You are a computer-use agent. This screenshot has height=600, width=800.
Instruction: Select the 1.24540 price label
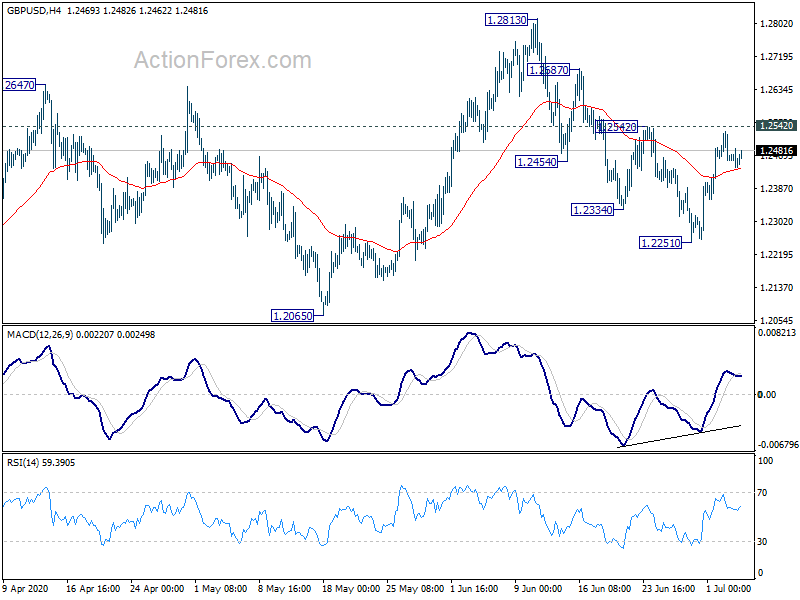click(536, 162)
